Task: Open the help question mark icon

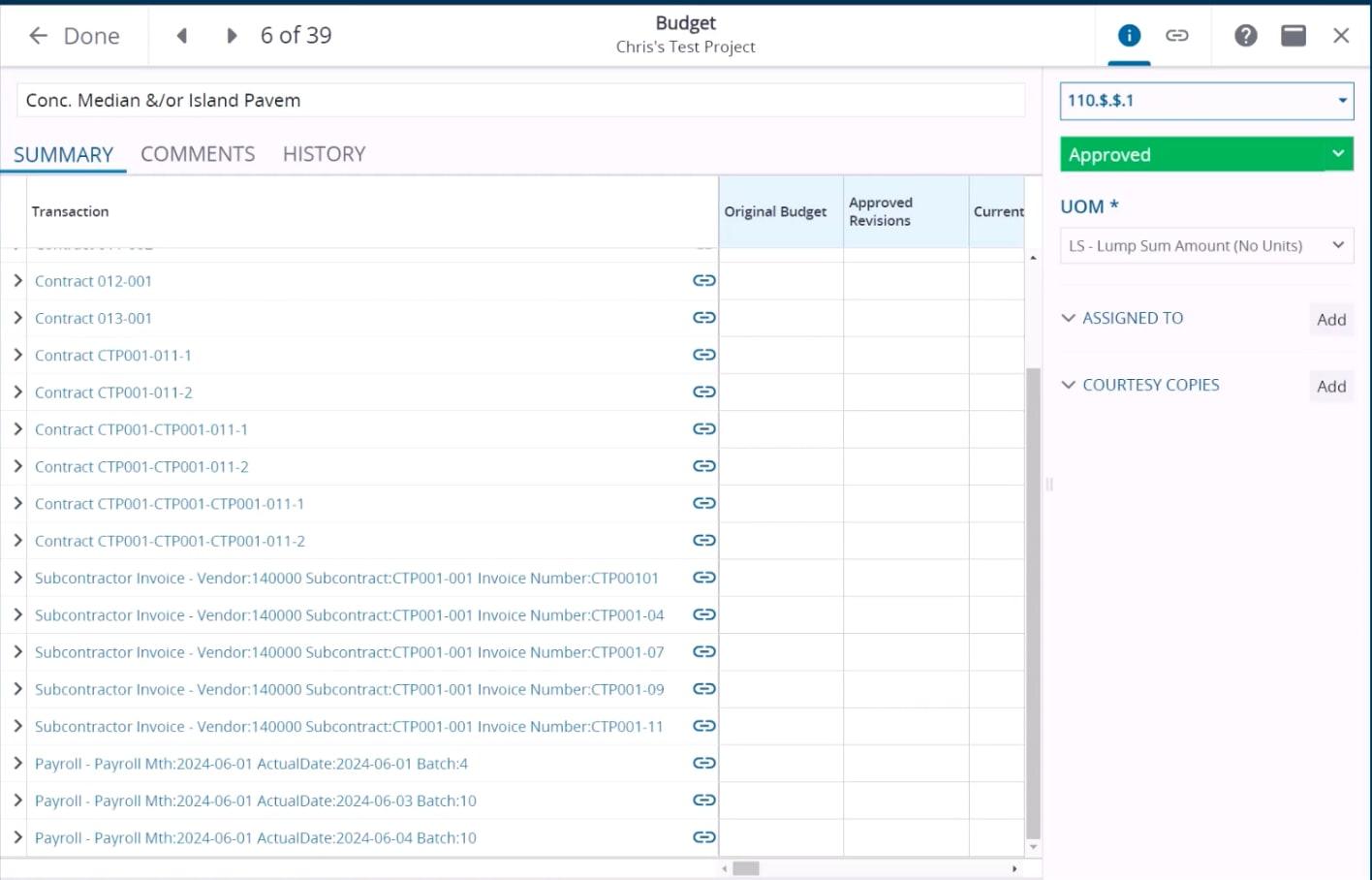Action: point(1245,36)
